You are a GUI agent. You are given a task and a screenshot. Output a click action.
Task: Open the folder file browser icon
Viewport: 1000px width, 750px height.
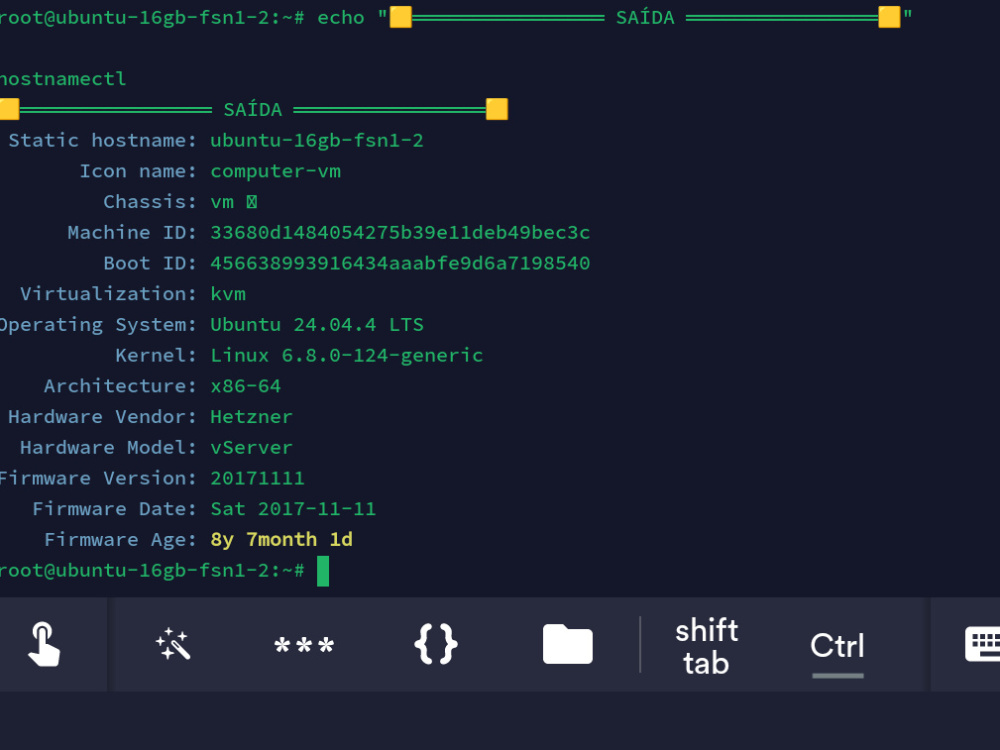pos(568,644)
